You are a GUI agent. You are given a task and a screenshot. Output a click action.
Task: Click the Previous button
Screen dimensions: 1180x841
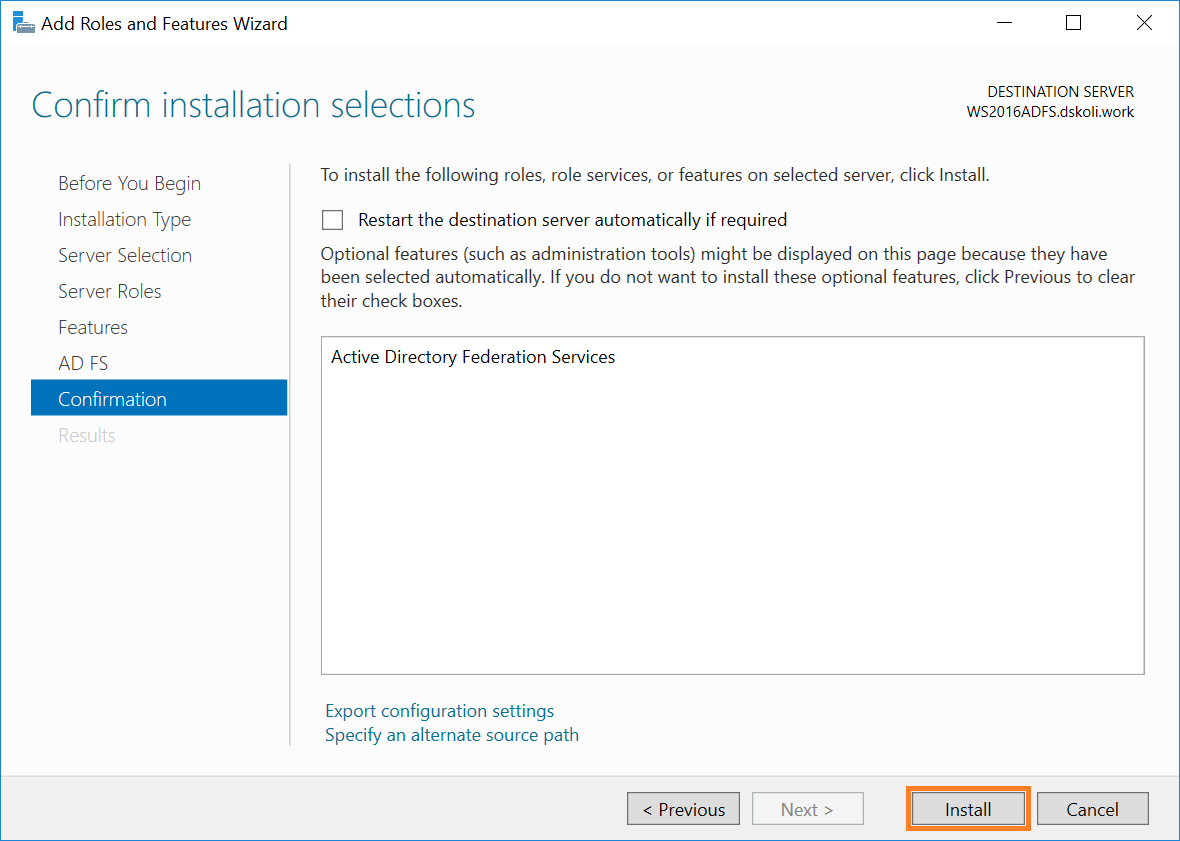click(683, 809)
